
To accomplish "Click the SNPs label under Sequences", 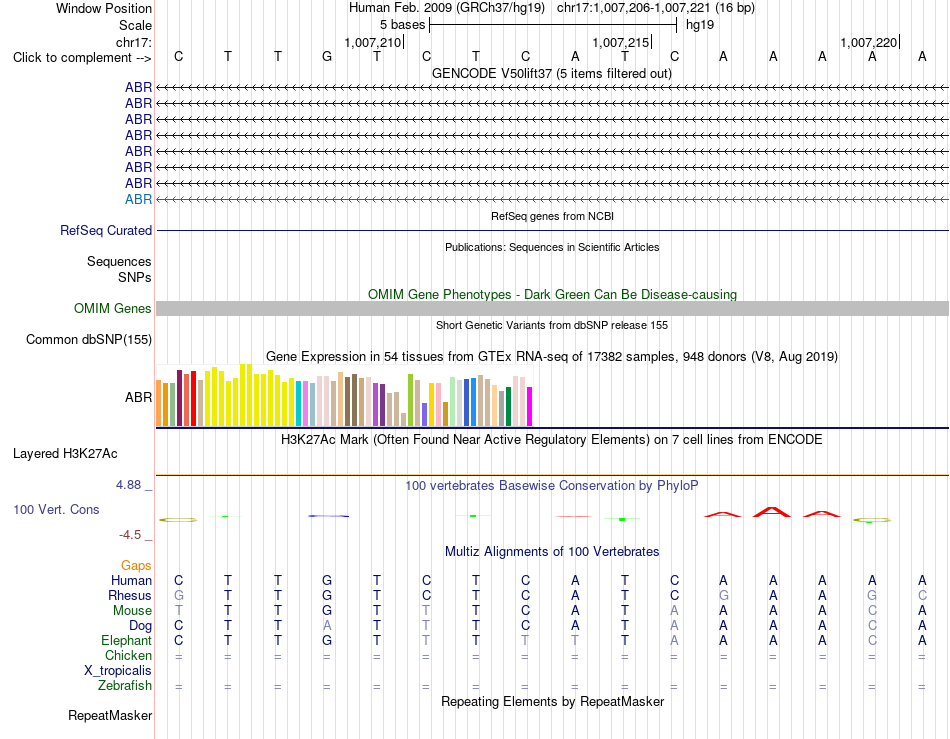I will pyautogui.click(x=135, y=277).
